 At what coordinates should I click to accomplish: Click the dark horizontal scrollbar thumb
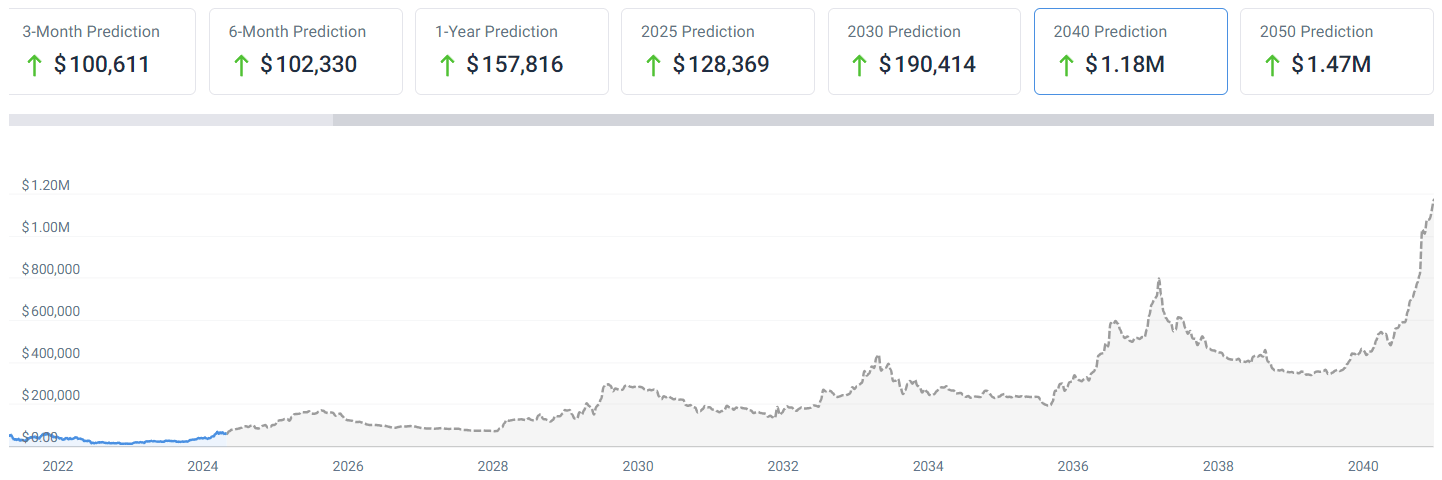882,120
